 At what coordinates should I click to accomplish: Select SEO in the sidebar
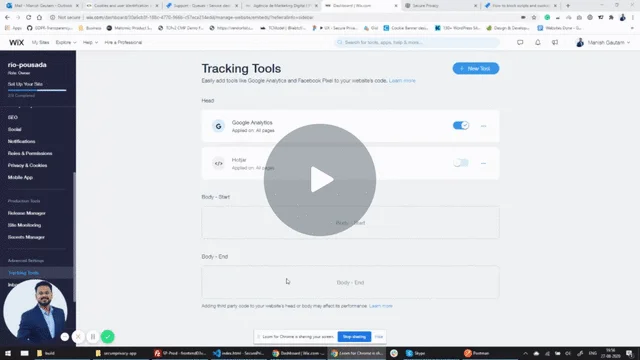[x=13, y=118]
